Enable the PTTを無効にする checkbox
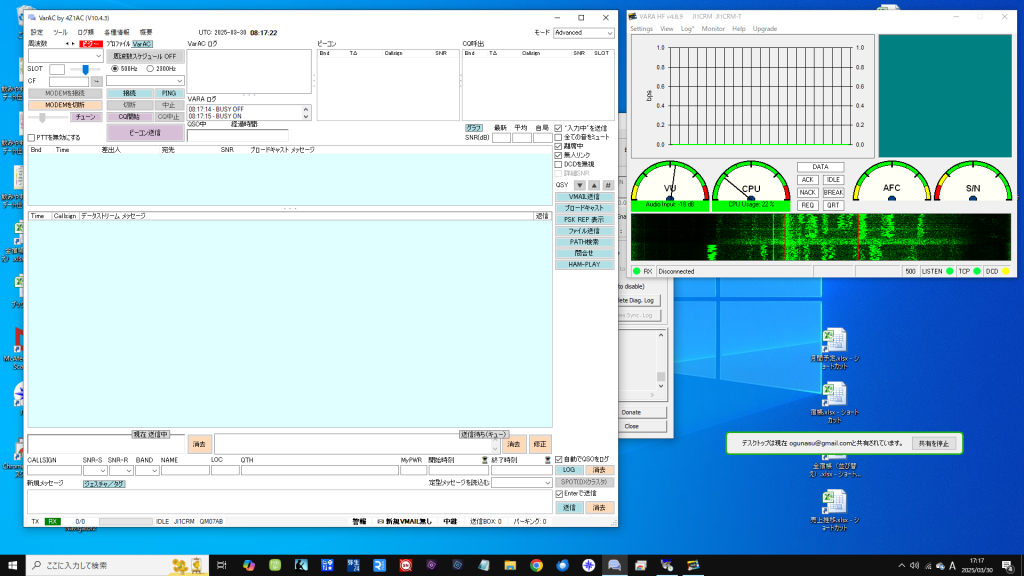Viewport: 1024px width, 576px height. click(32, 137)
